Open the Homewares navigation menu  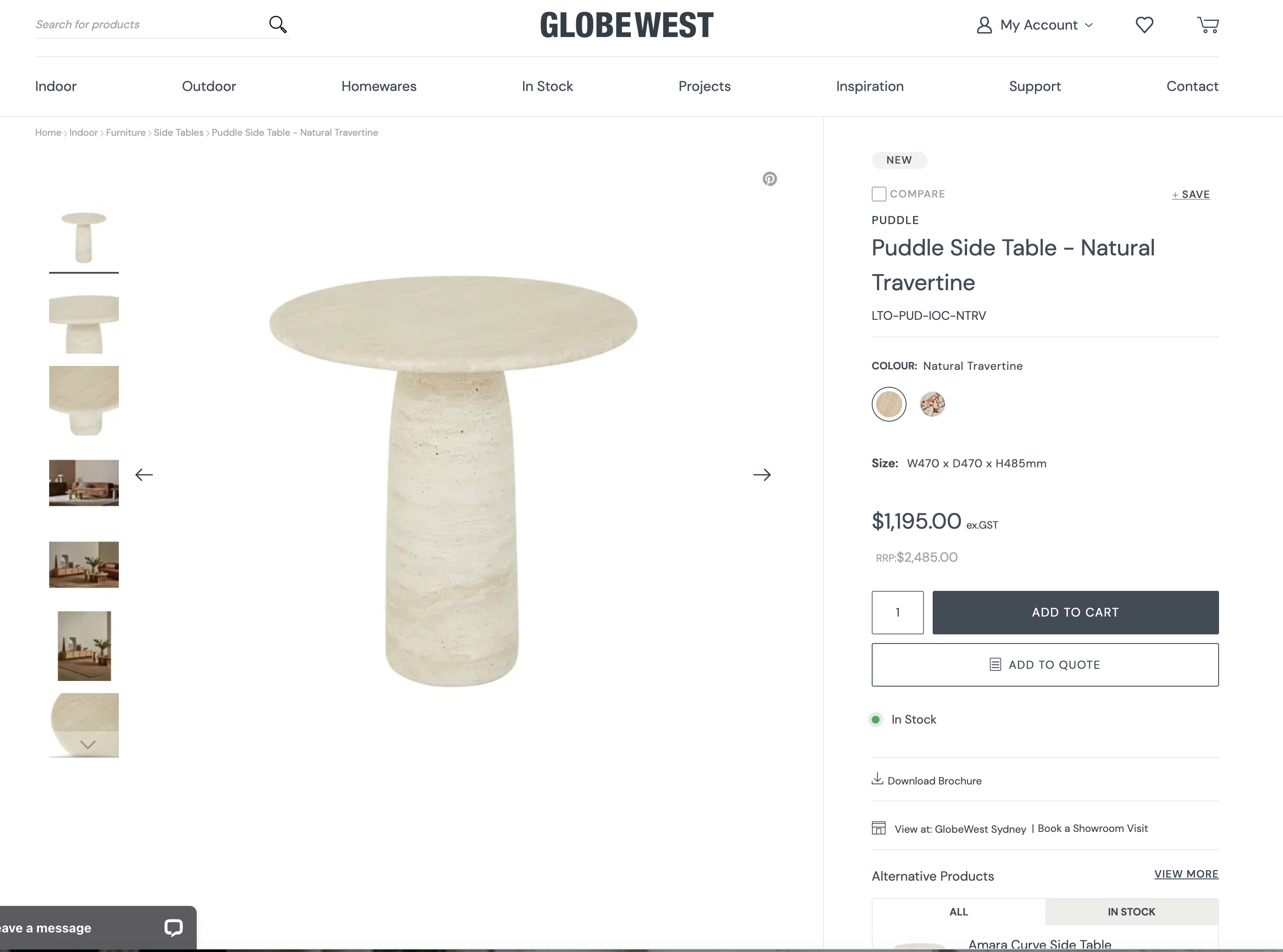379,87
